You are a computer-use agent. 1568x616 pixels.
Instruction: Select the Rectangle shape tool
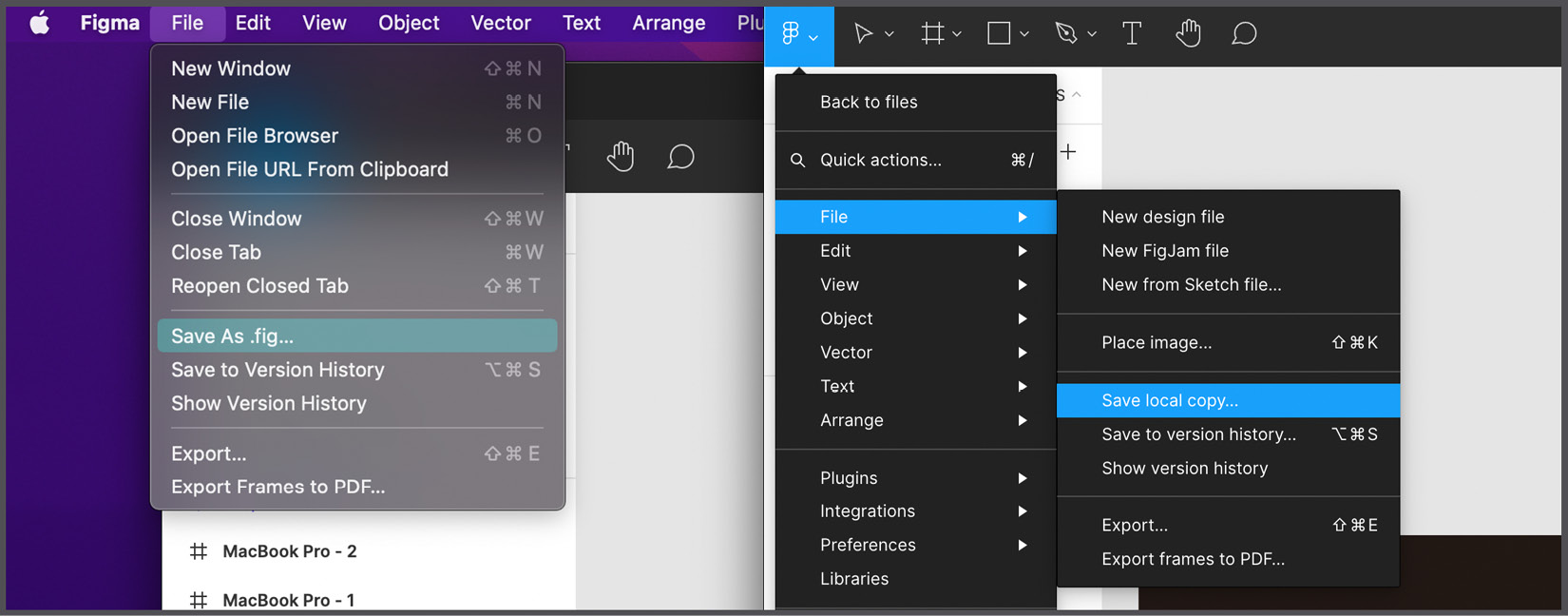coord(999,34)
